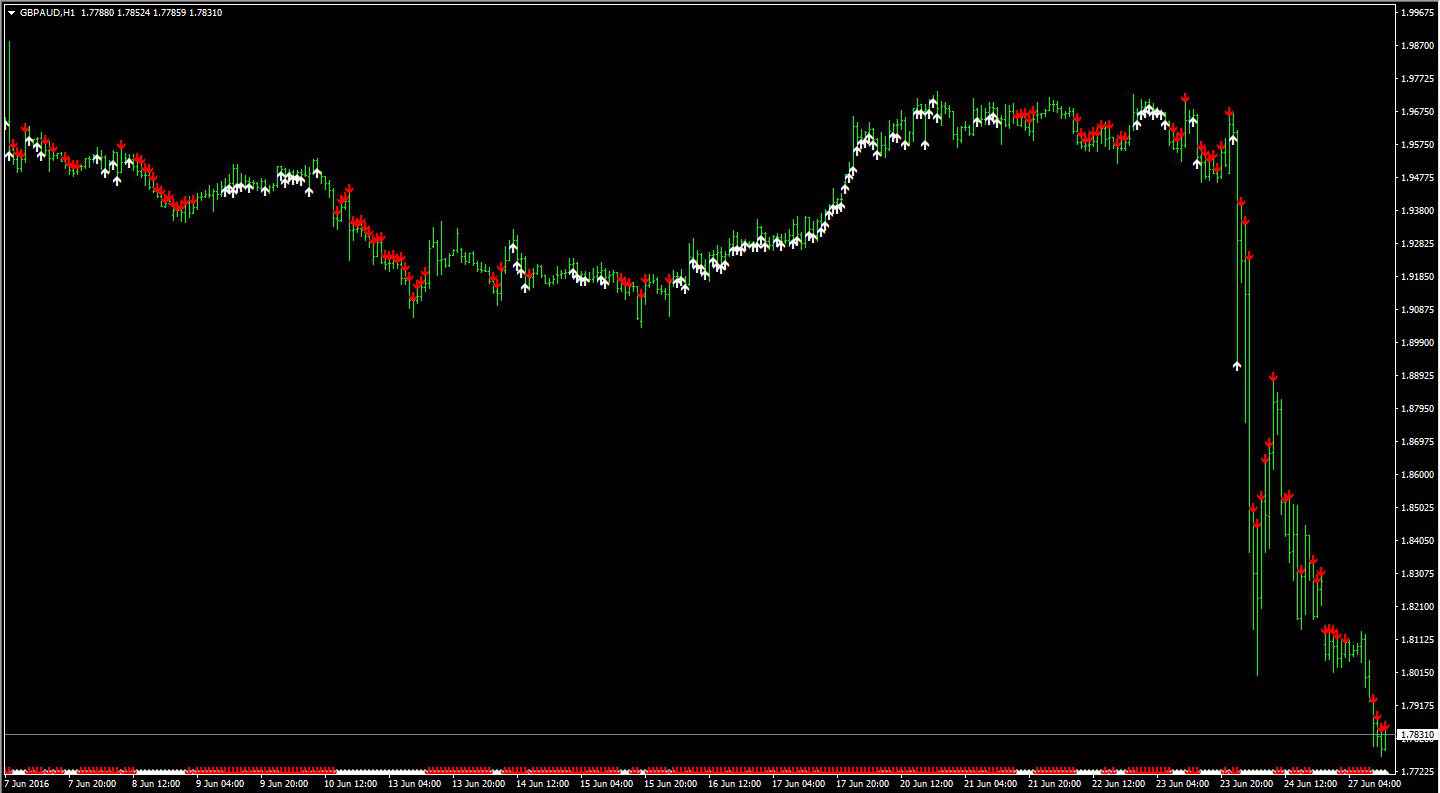The height and width of the screenshot is (793, 1440).
Task: Click the 1.99675 price axis label
Action: point(1418,13)
